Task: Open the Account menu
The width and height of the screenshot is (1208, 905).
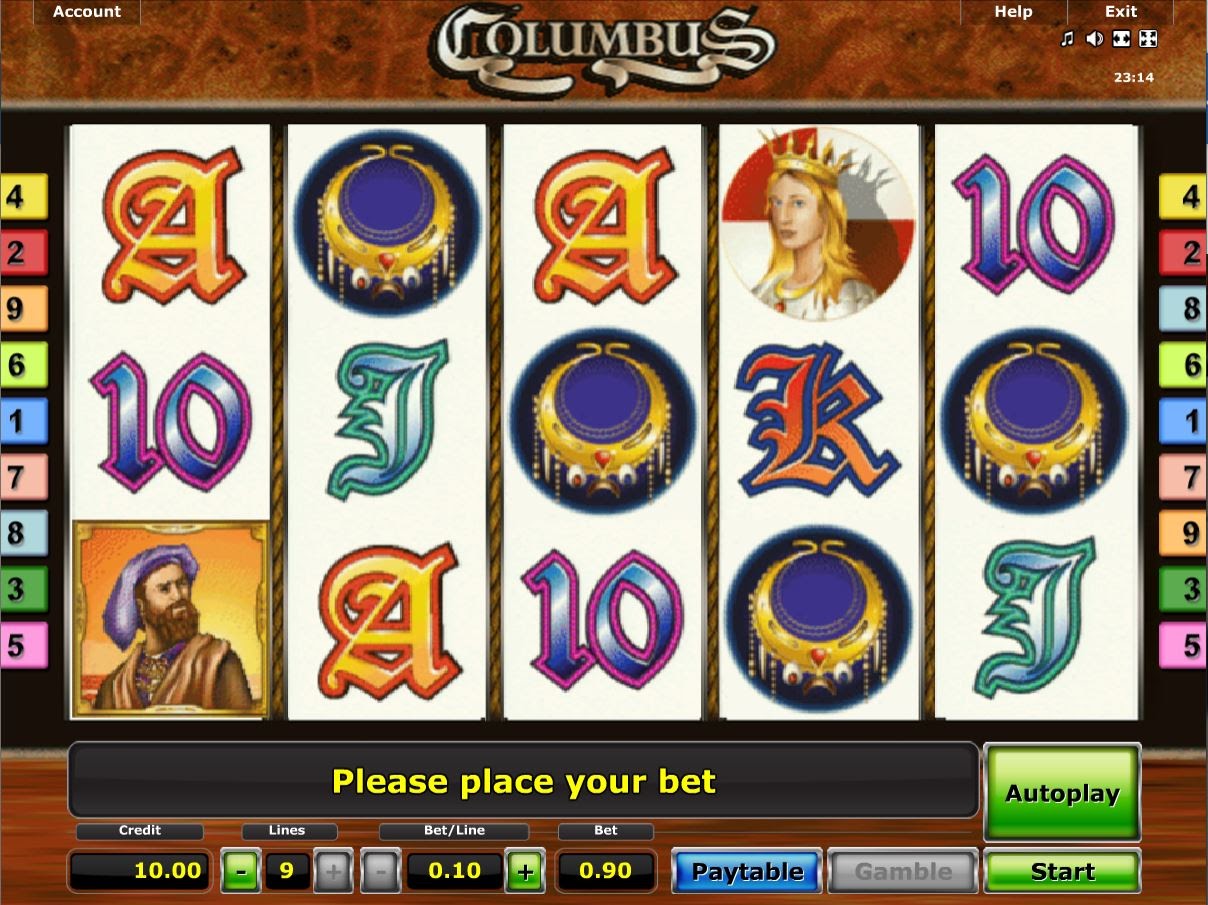Action: coord(87,12)
